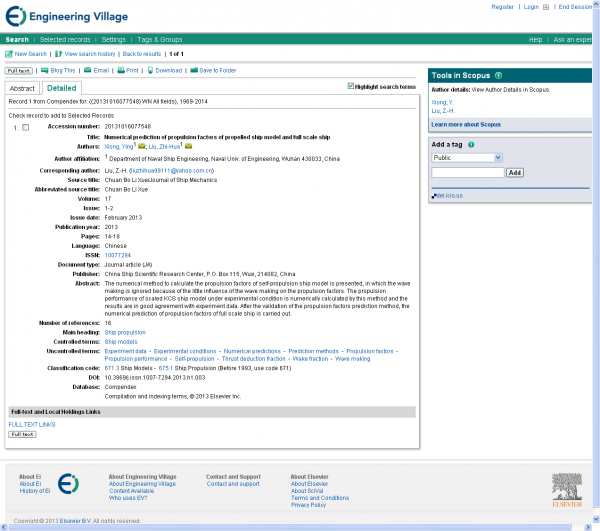Click the del.icio.us link

tap(449, 195)
